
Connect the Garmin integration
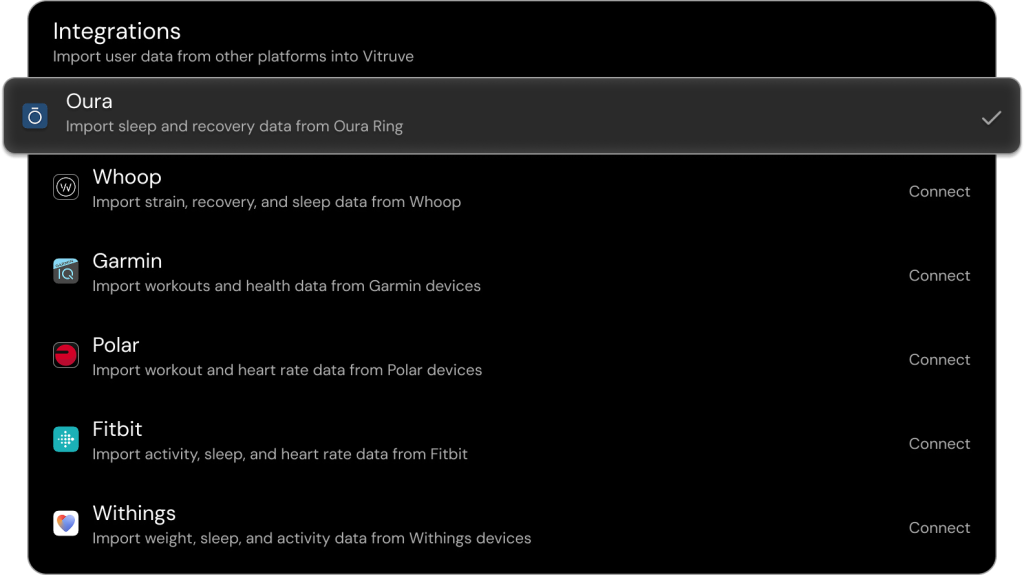click(939, 275)
